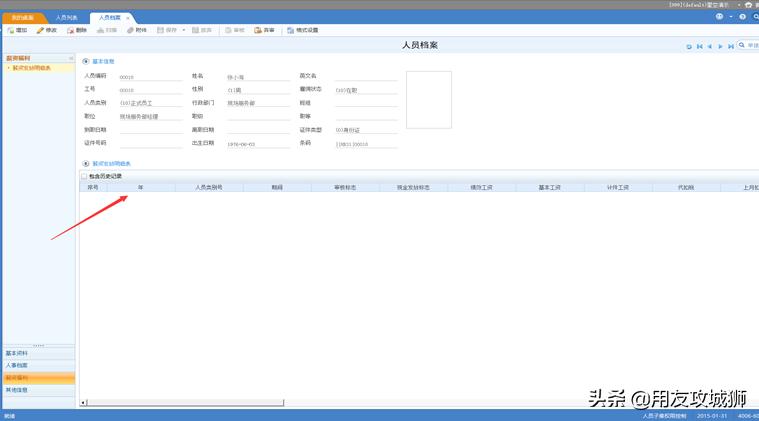The image size is (759, 421).
Task: Open the 人事档案 section in the left sidebar
Action: click(x=39, y=365)
